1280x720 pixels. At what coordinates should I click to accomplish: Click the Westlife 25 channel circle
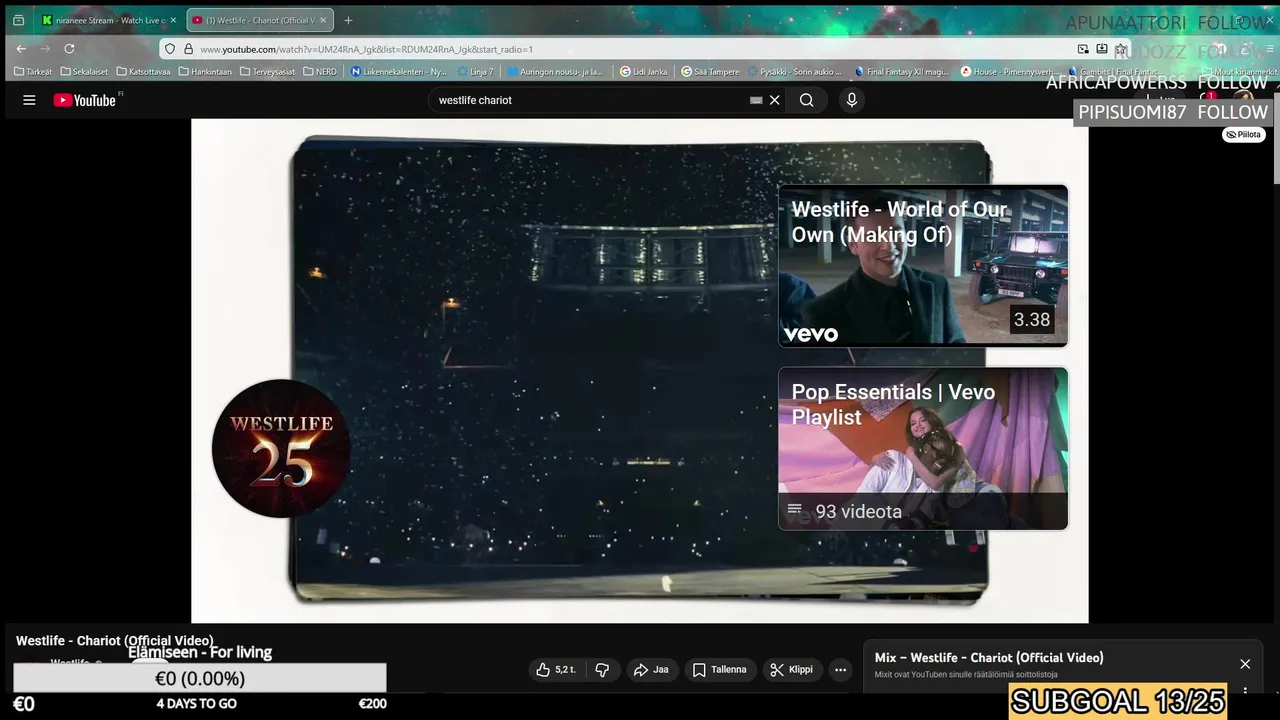click(x=281, y=448)
